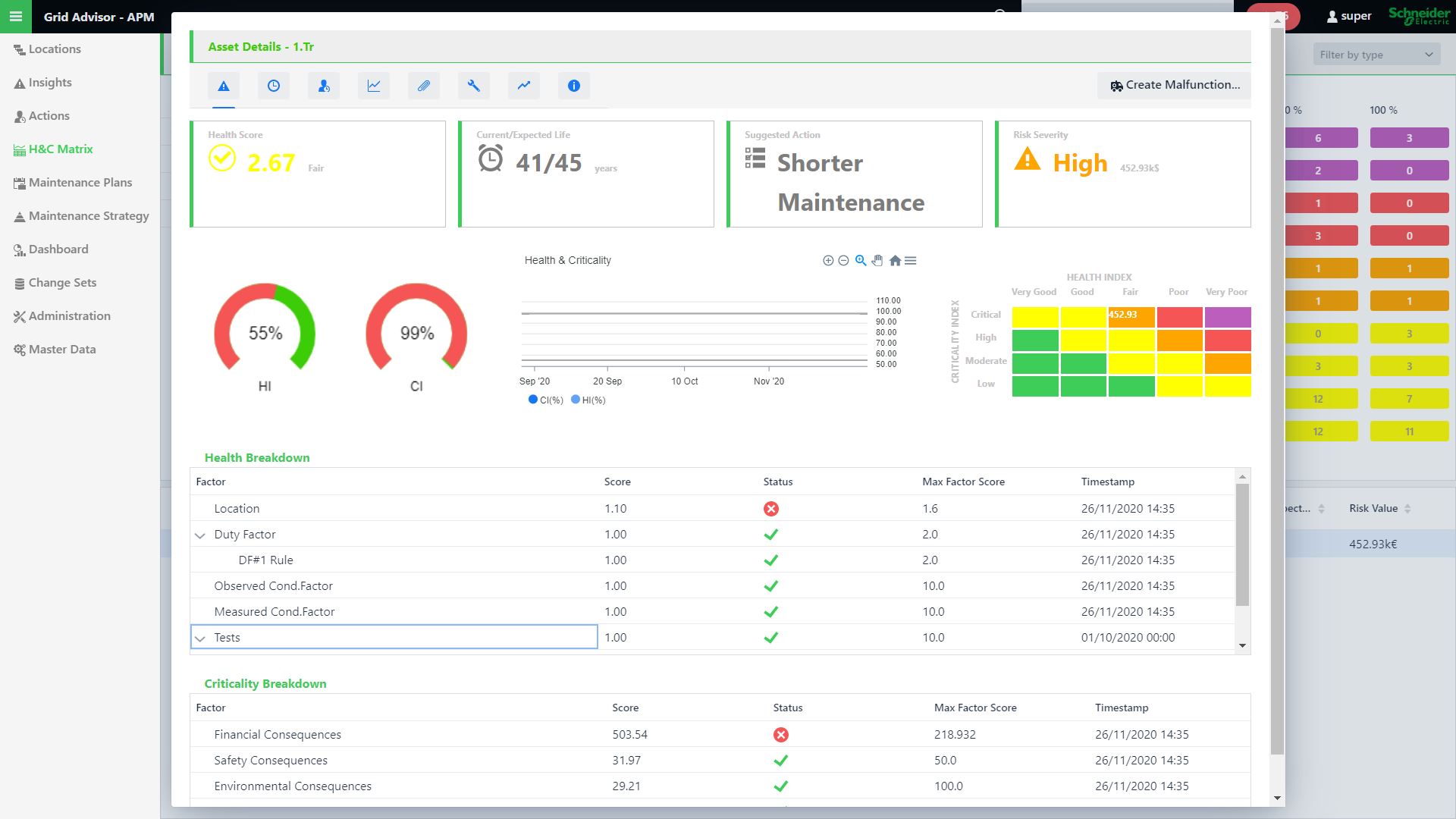Image resolution: width=1456 pixels, height=819 pixels.
Task: Open the chart hamburger menu options
Action: click(911, 260)
